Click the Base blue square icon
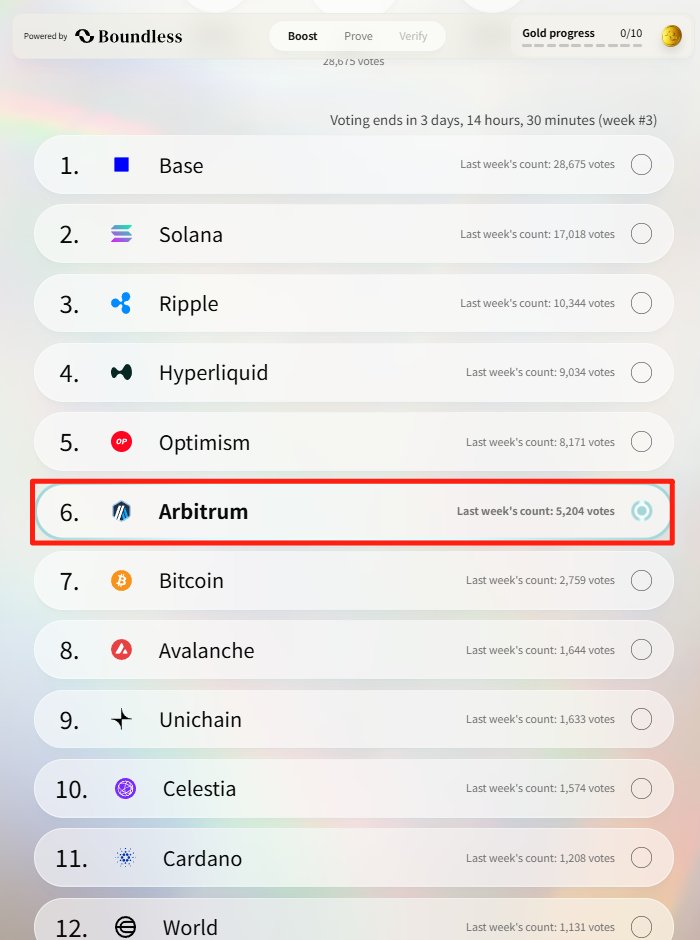Screen dimensions: 700x940 (x=122, y=164)
